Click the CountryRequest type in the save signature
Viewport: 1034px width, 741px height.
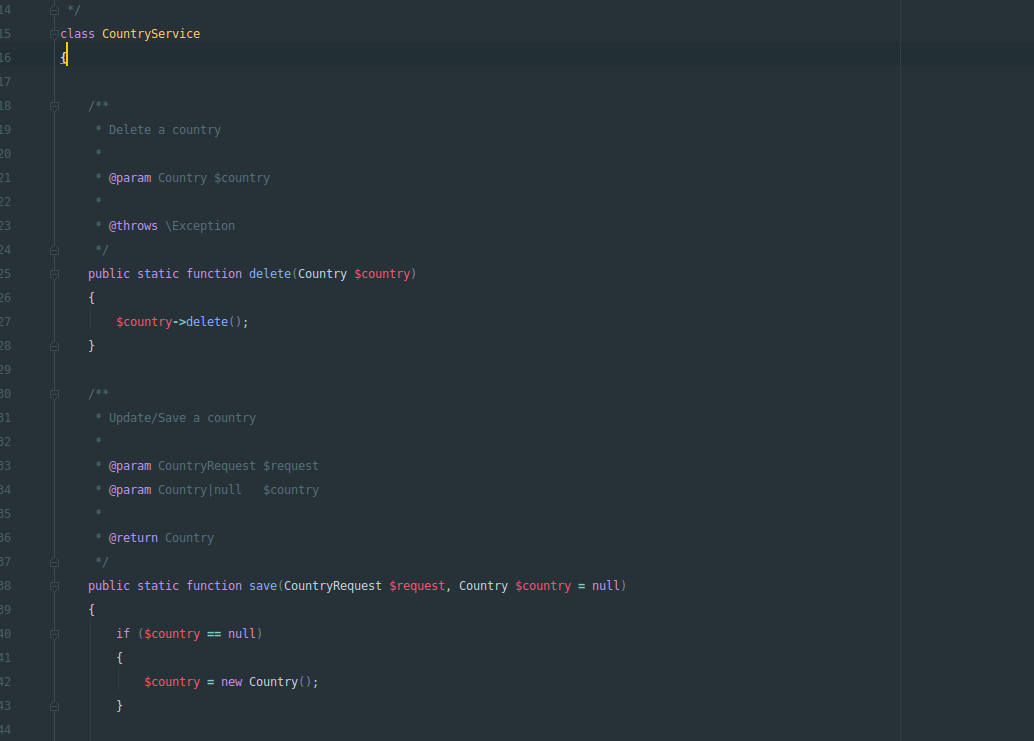(x=333, y=586)
